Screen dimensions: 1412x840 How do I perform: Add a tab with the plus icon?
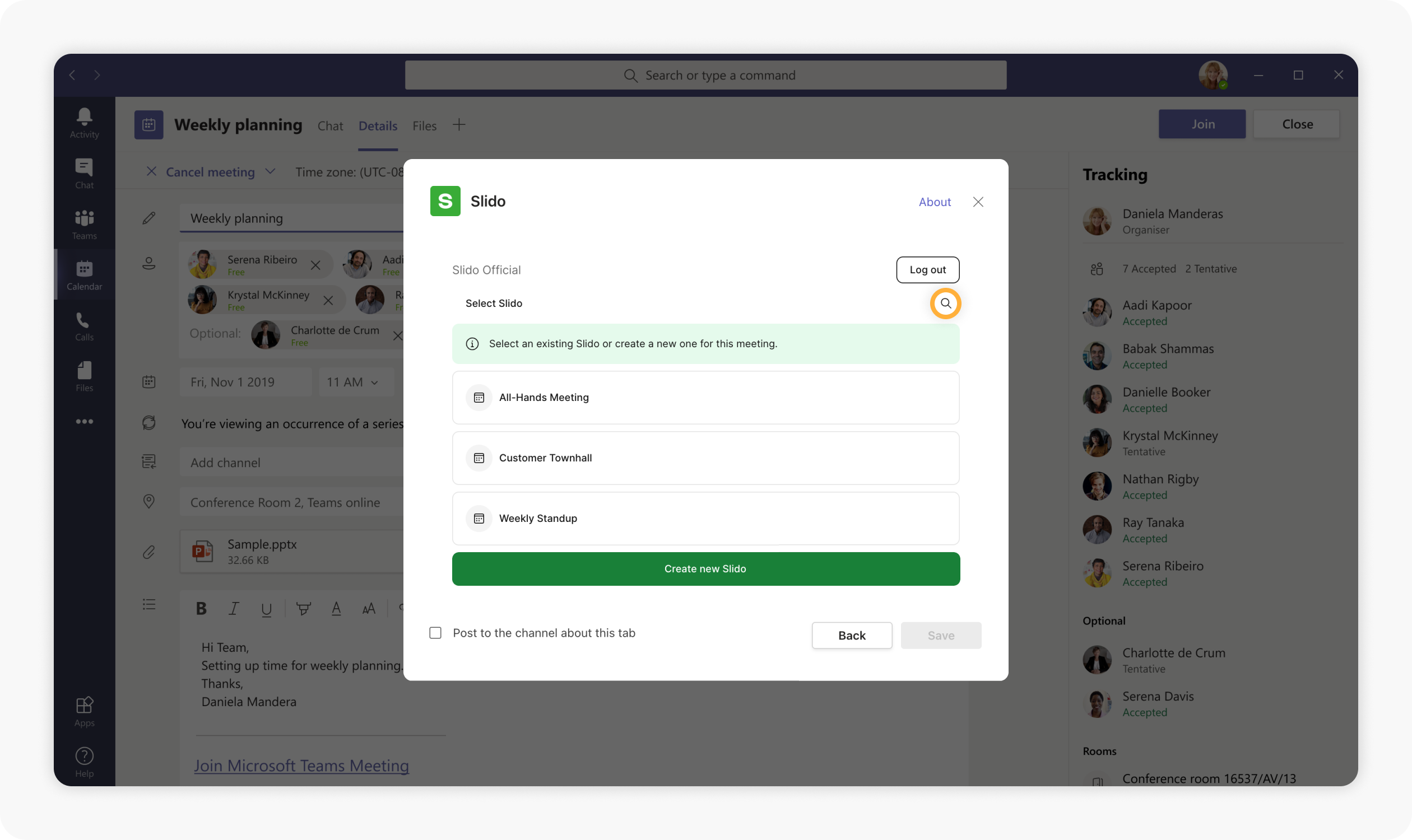pyautogui.click(x=459, y=124)
